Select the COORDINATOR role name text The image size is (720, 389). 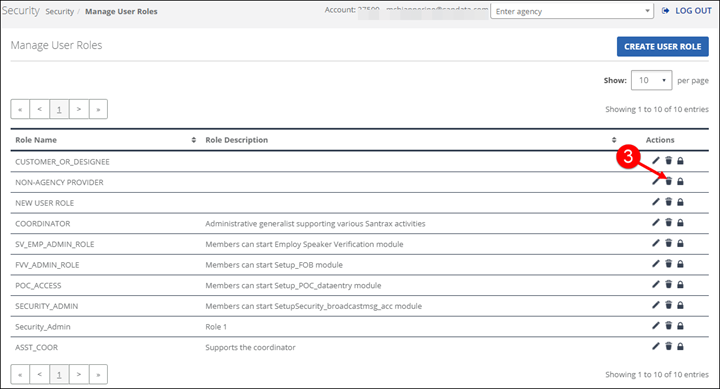[43, 224]
